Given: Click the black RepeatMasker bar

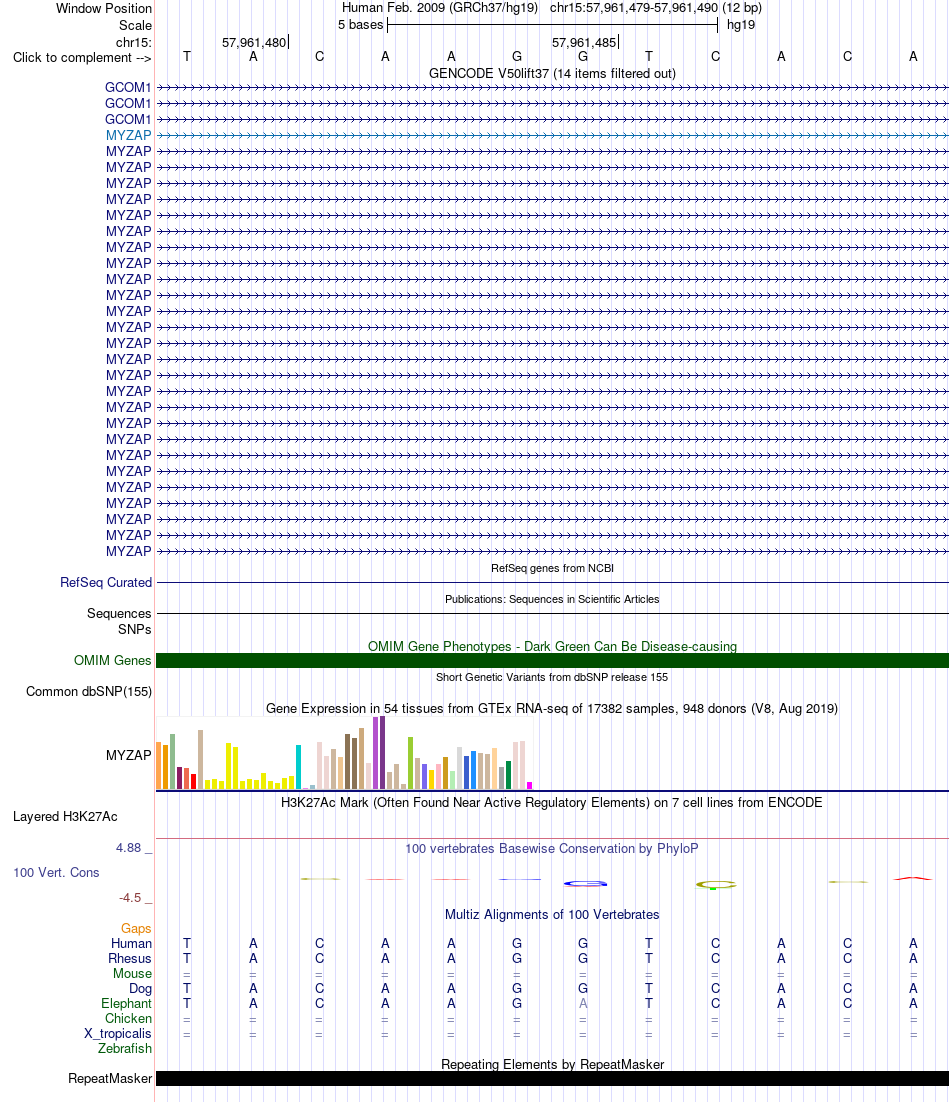Looking at the screenshot, I should [552, 1078].
